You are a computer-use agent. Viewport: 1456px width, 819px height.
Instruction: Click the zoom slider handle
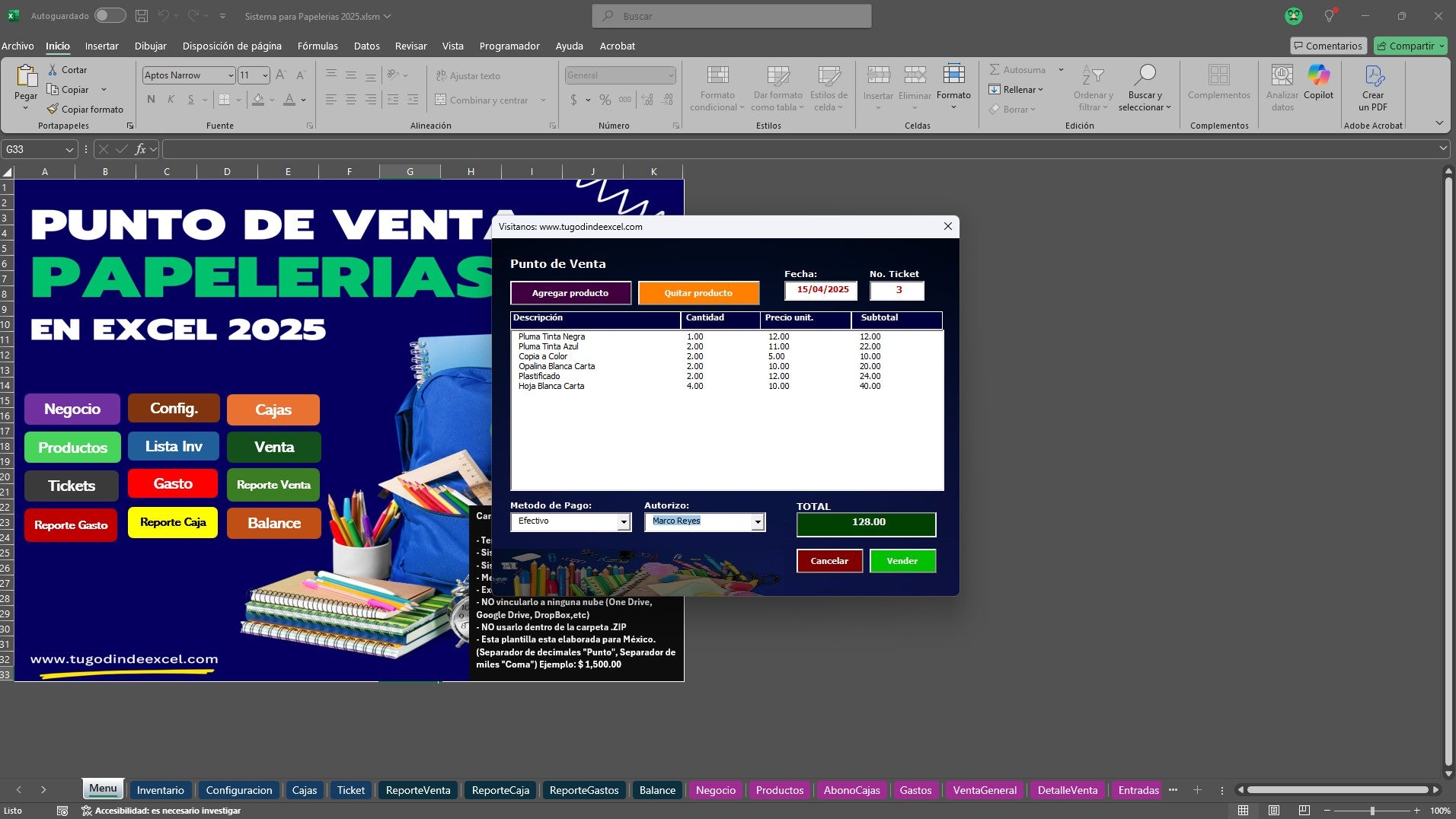[x=1372, y=811]
